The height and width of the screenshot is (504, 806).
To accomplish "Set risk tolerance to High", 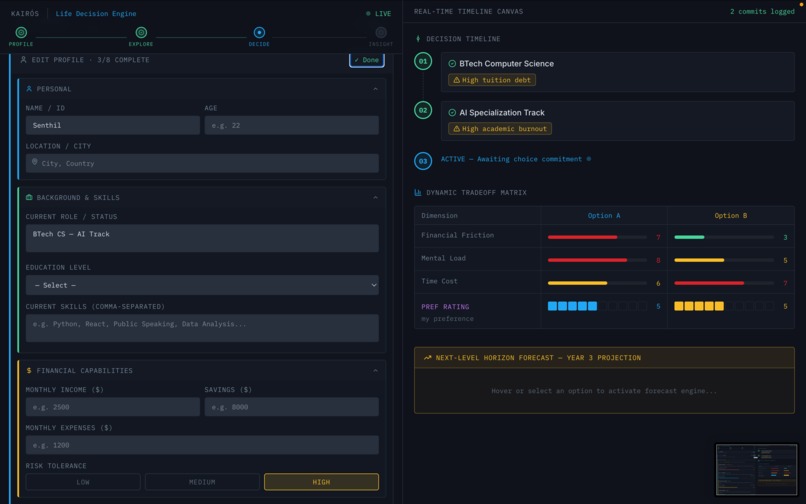I will (x=321, y=482).
